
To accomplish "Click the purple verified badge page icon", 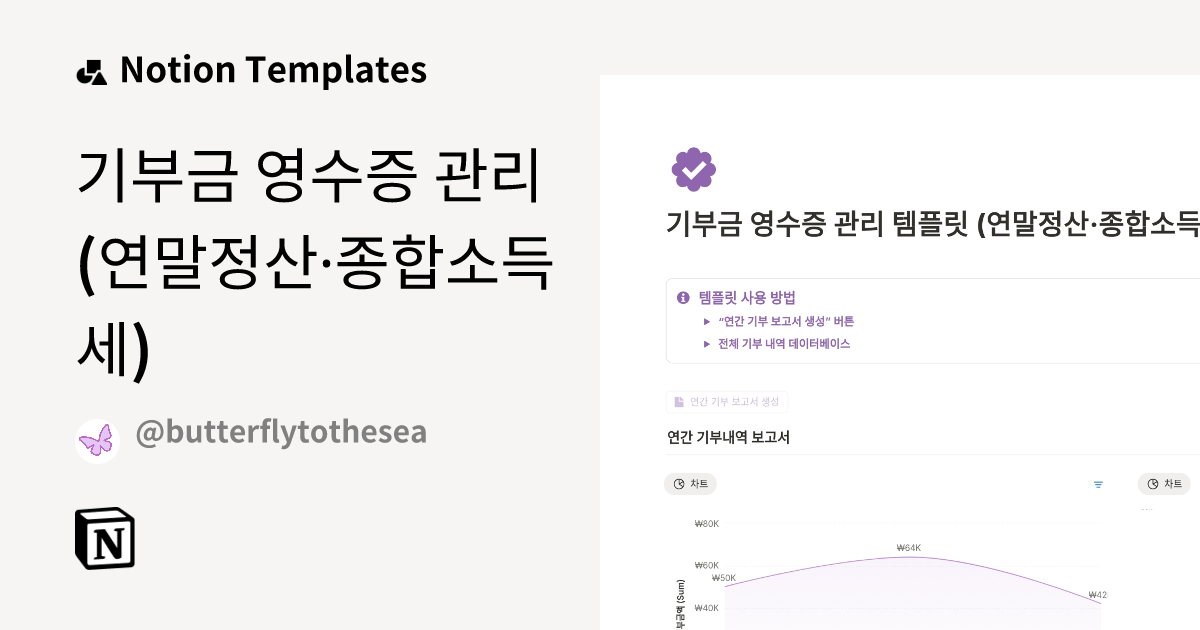I will 693,169.
